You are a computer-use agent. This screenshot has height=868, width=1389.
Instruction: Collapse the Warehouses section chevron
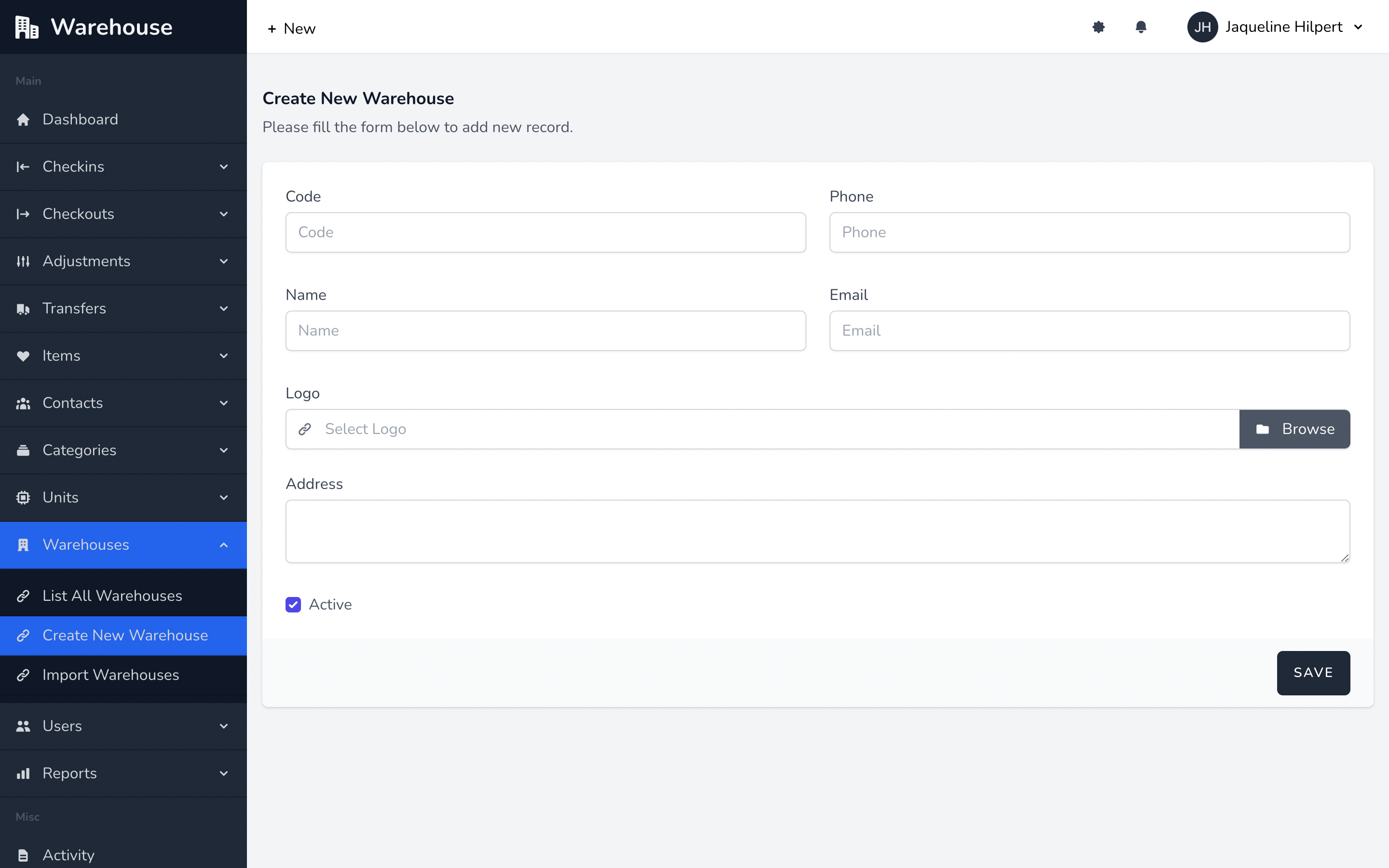pyautogui.click(x=224, y=545)
